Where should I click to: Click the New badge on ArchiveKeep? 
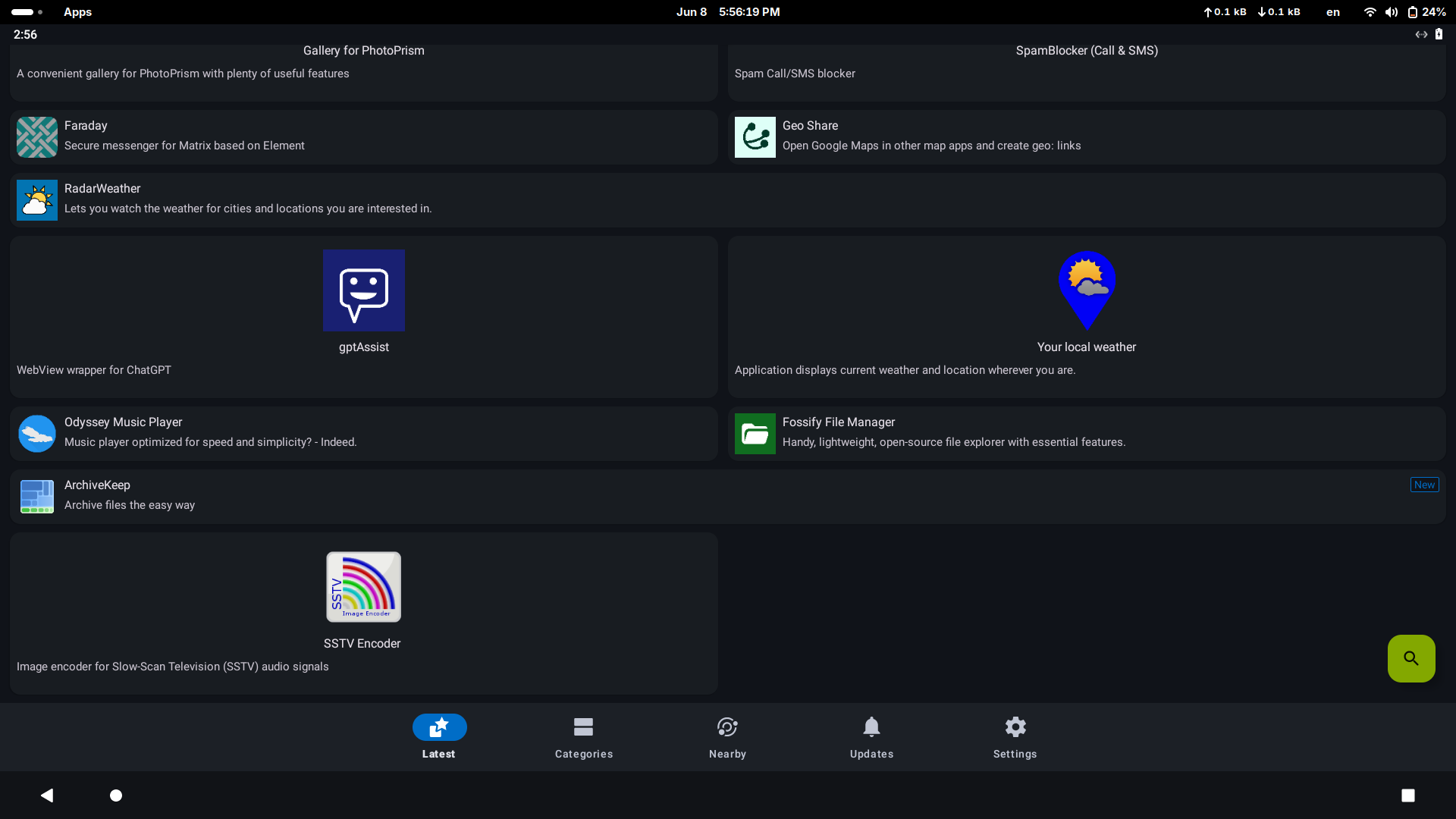[1423, 485]
